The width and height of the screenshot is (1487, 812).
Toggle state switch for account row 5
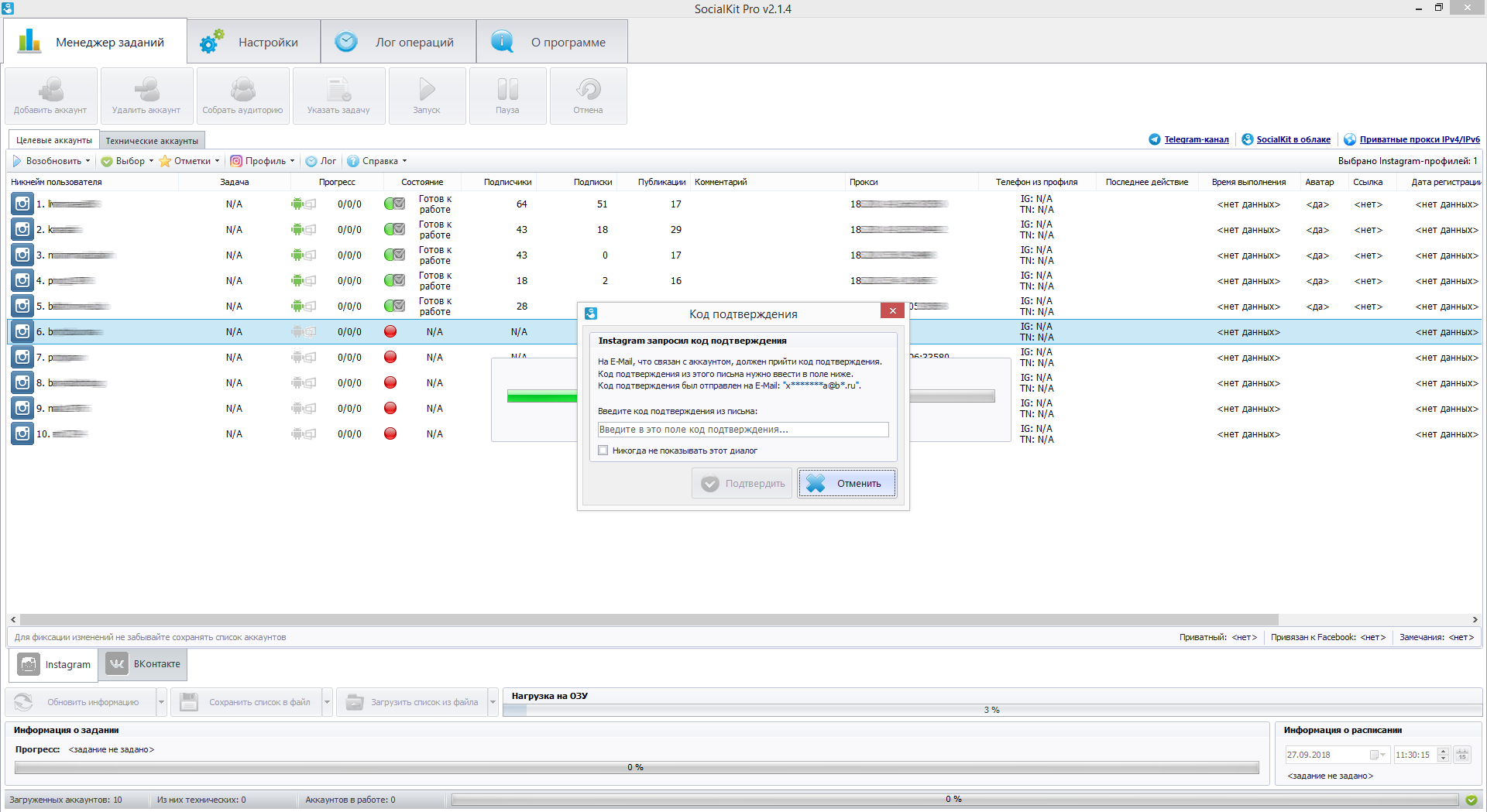(x=394, y=307)
